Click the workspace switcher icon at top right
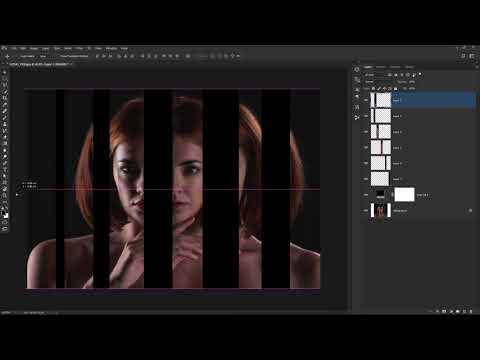 [x=472, y=56]
